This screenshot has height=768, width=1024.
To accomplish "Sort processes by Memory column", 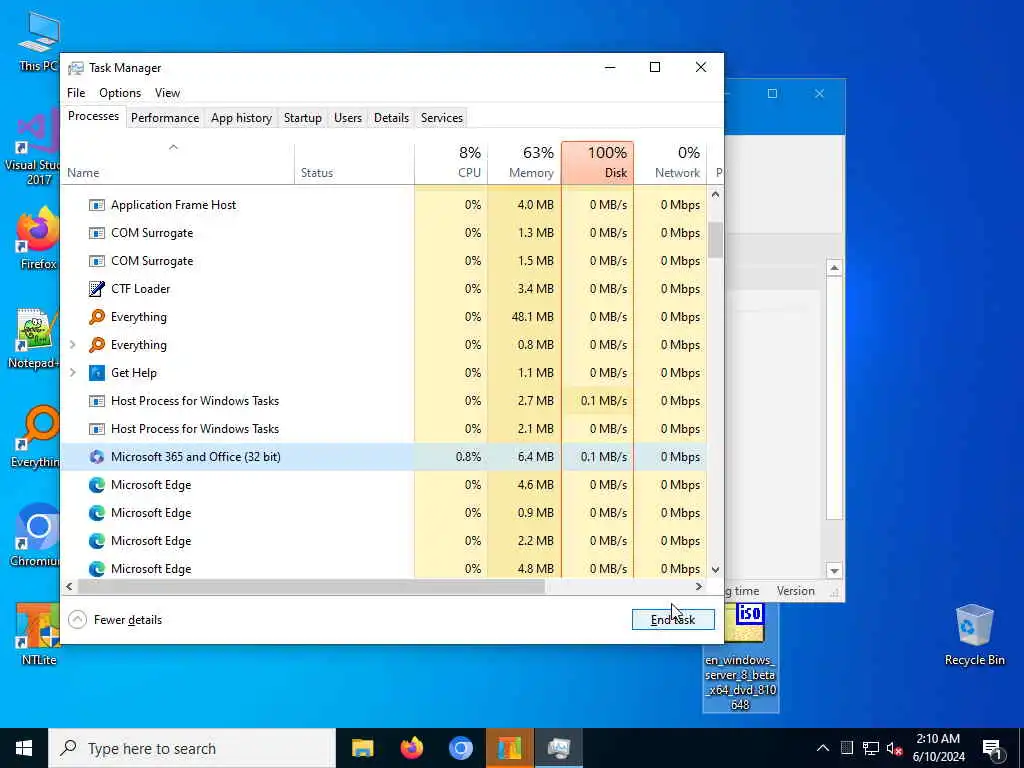I will (524, 163).
